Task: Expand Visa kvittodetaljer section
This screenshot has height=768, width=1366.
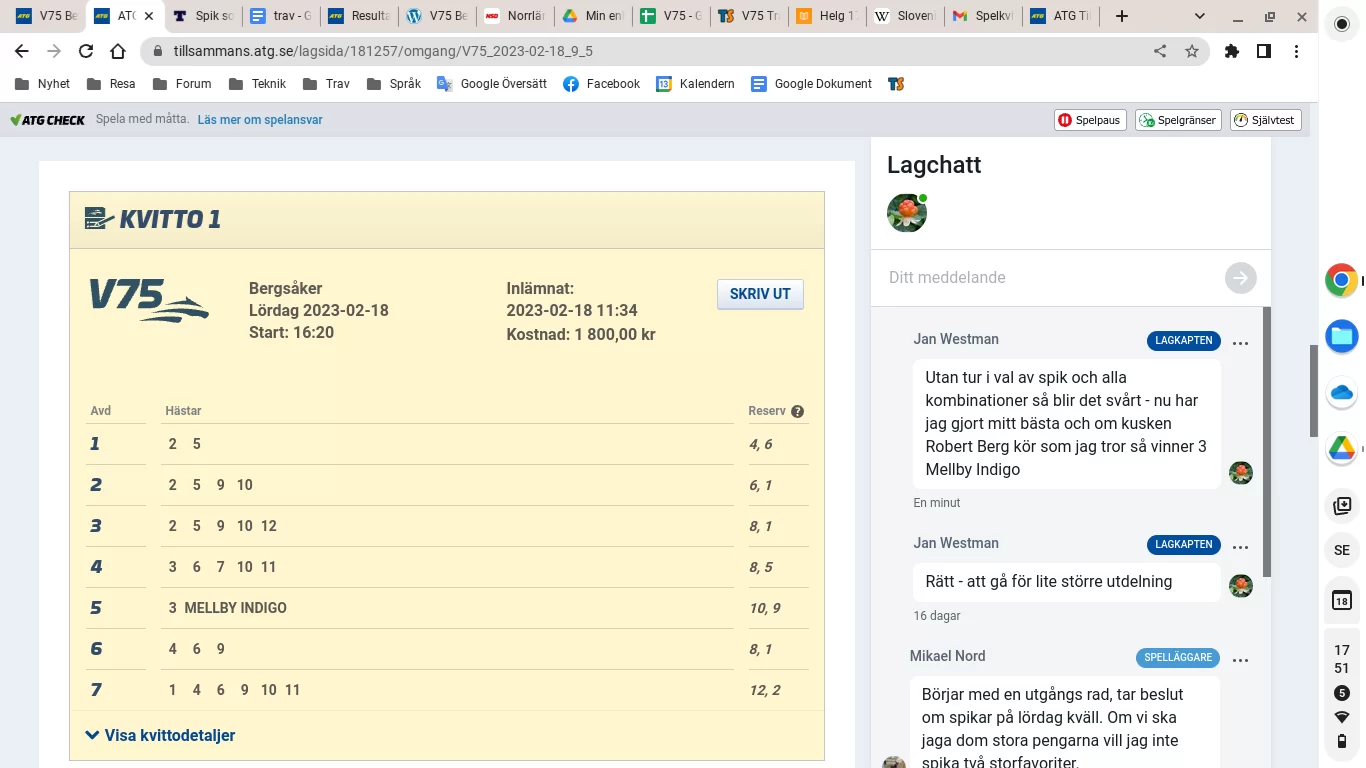Action: pos(160,735)
